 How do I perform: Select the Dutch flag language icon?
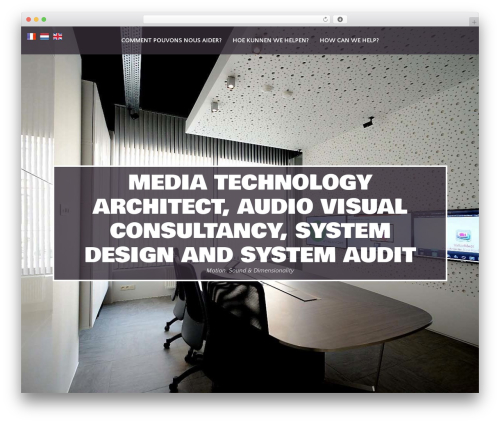coord(45,37)
